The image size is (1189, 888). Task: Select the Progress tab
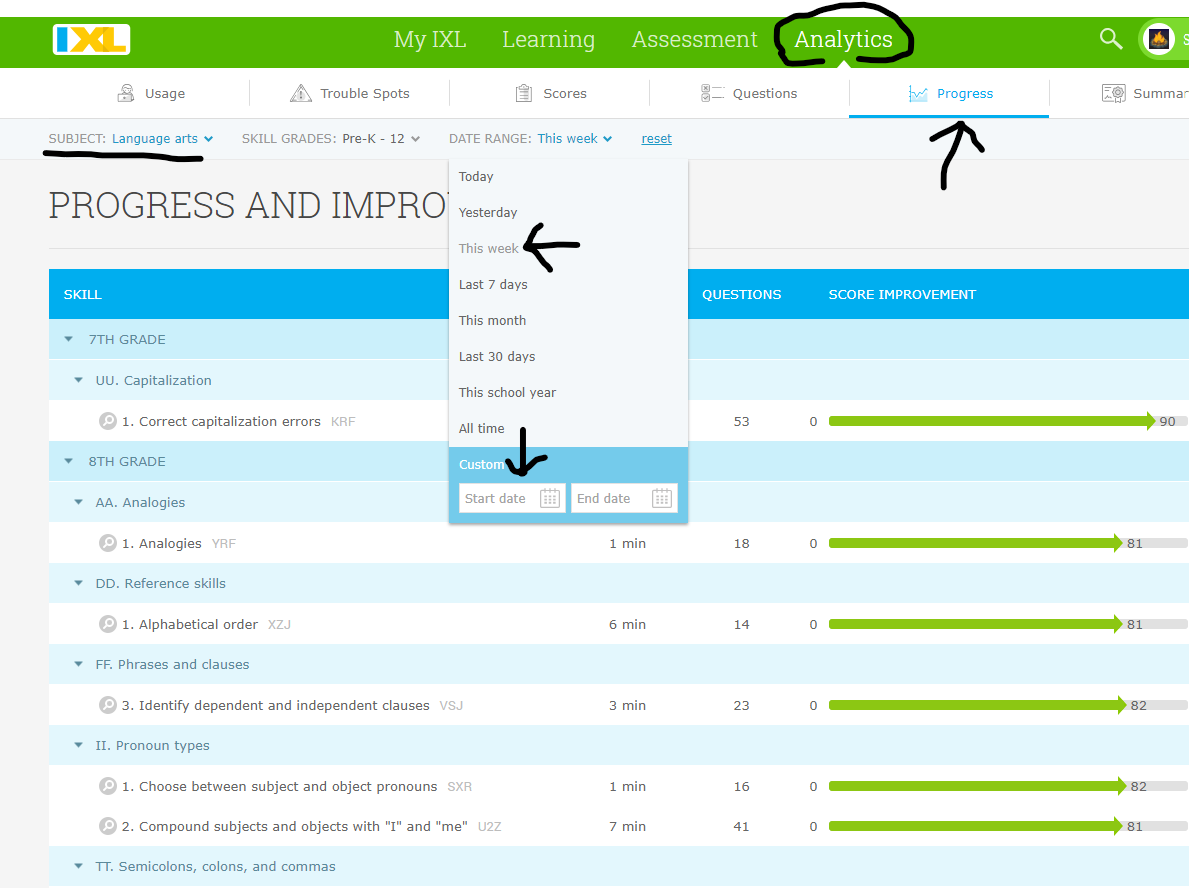949,93
